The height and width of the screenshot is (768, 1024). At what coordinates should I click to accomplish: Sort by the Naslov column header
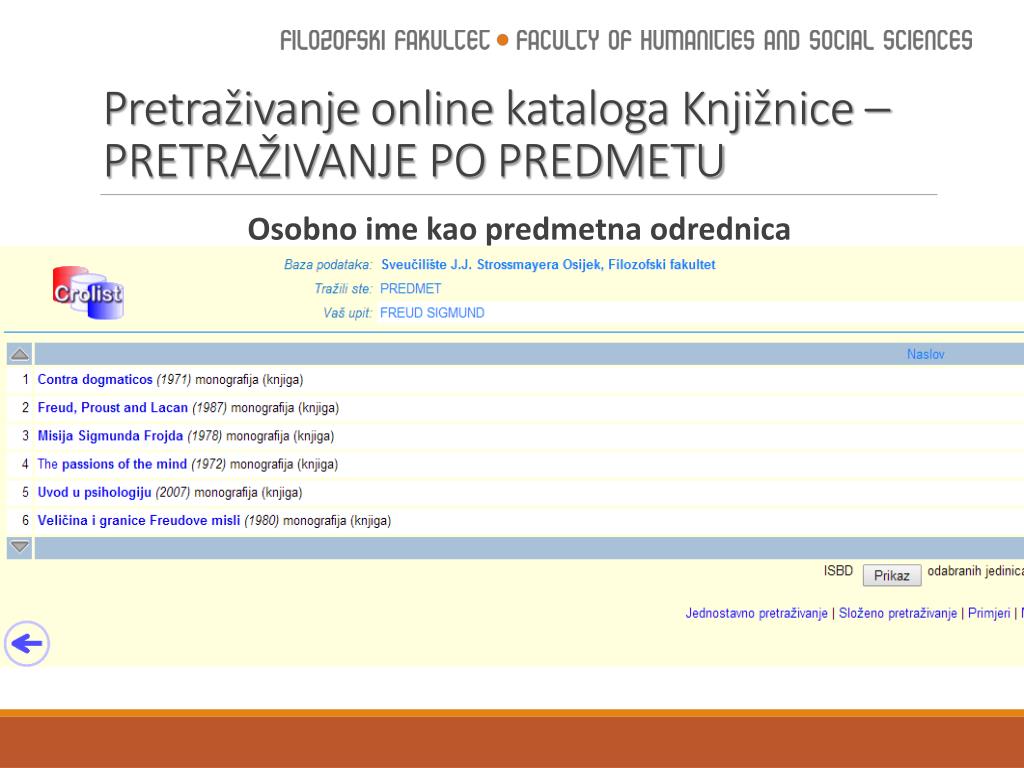tap(925, 354)
